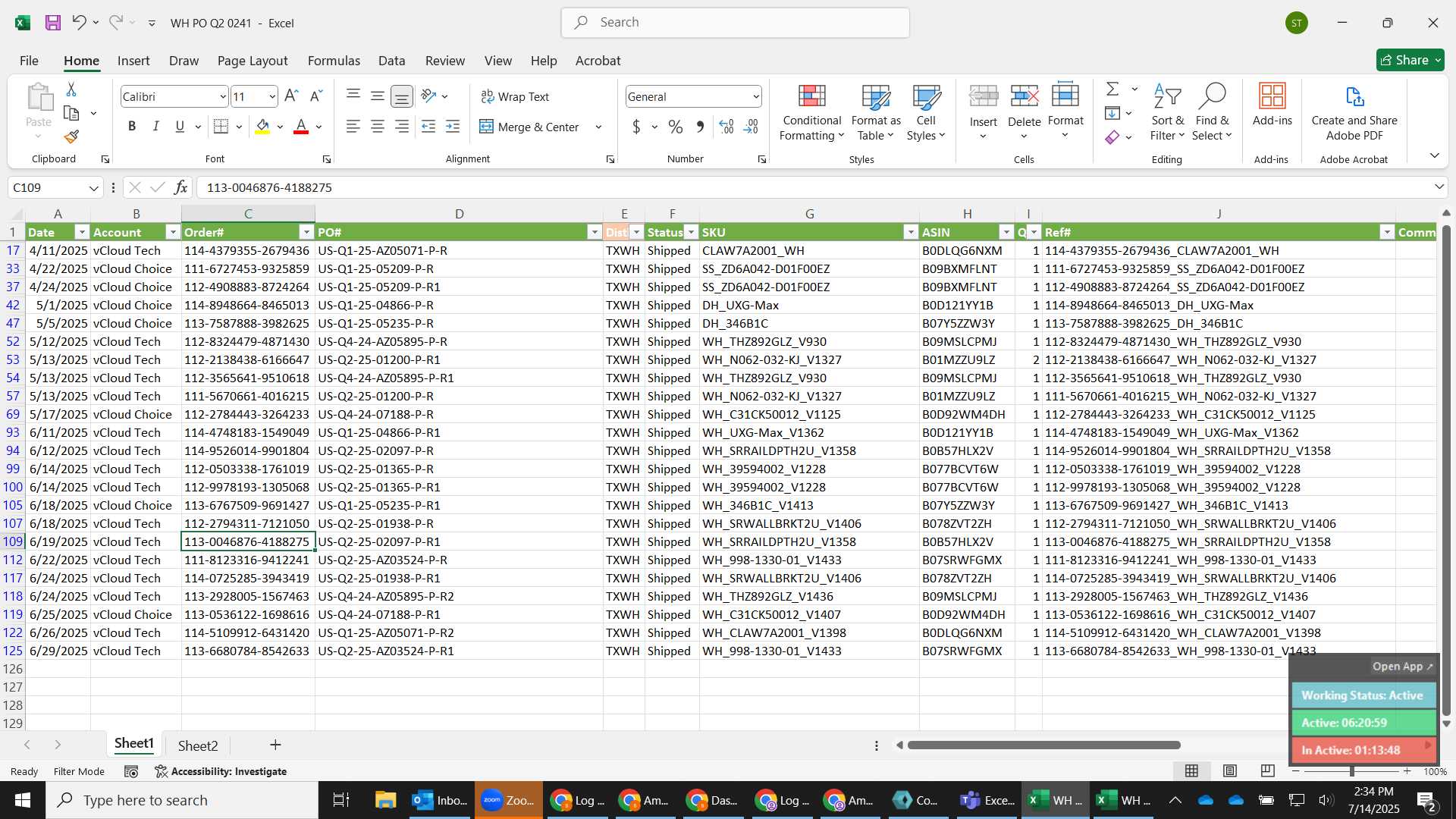Image resolution: width=1456 pixels, height=819 pixels.
Task: Click Sort & Filter button
Action: [1167, 113]
